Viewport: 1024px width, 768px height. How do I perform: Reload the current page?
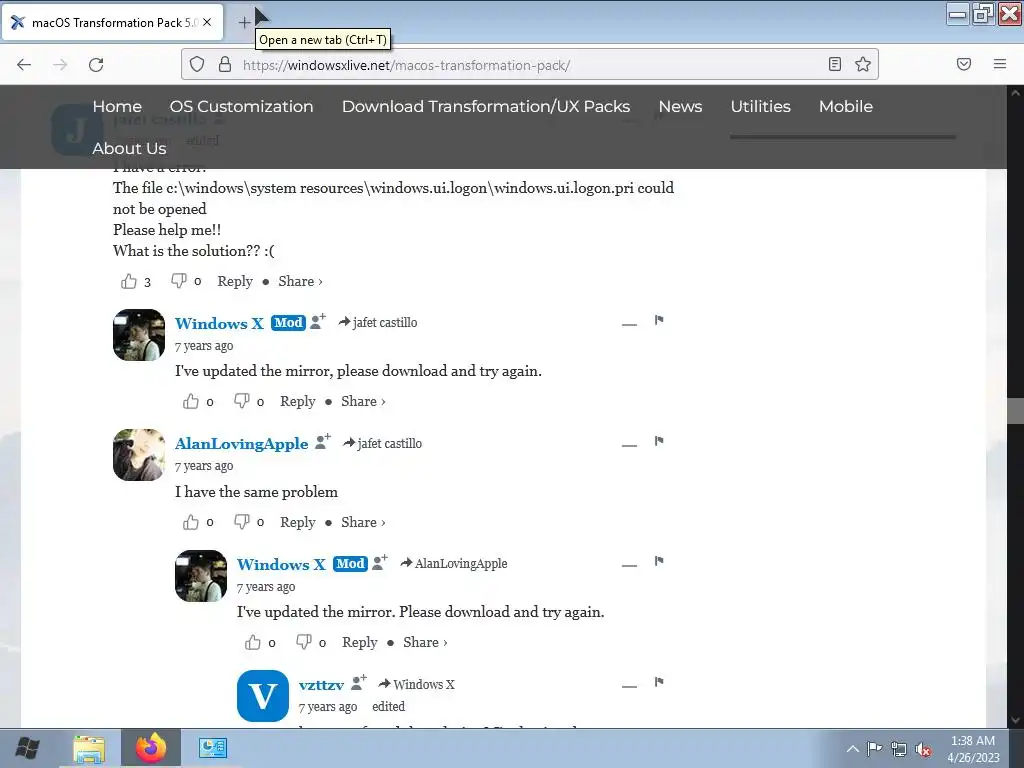96,64
